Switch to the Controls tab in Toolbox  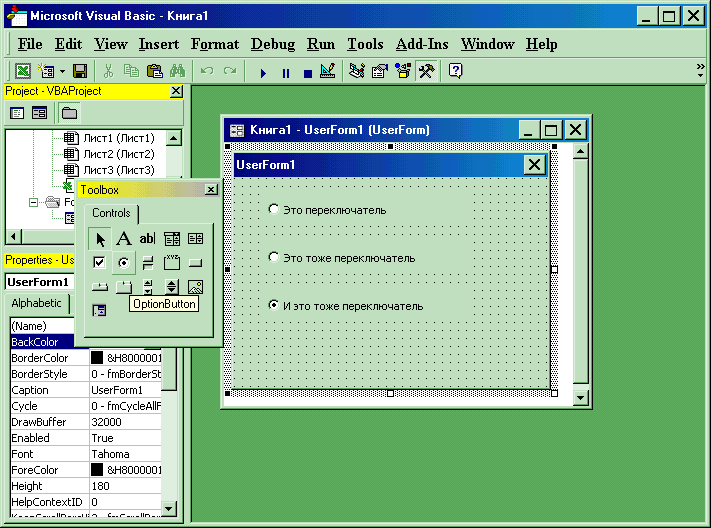[111, 213]
